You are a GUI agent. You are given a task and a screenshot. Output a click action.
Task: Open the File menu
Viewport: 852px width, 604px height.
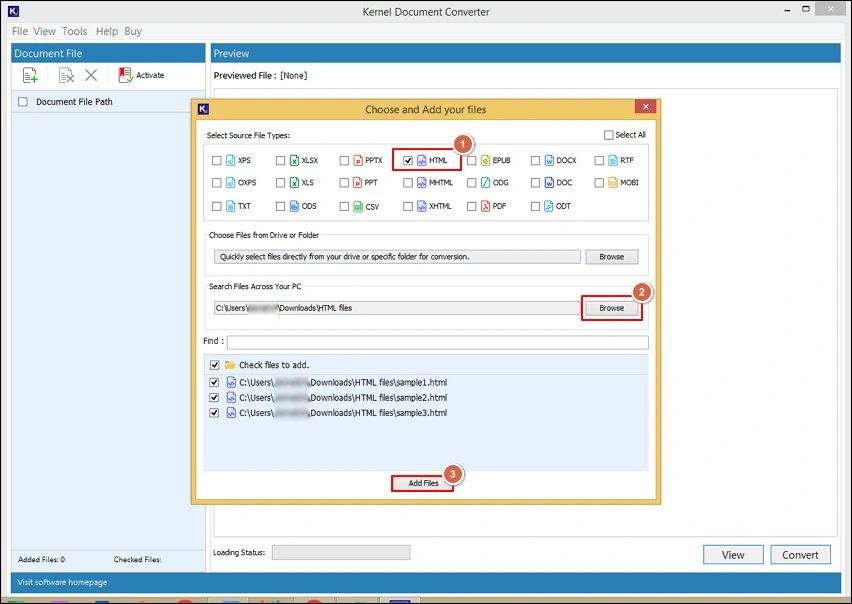[20, 31]
